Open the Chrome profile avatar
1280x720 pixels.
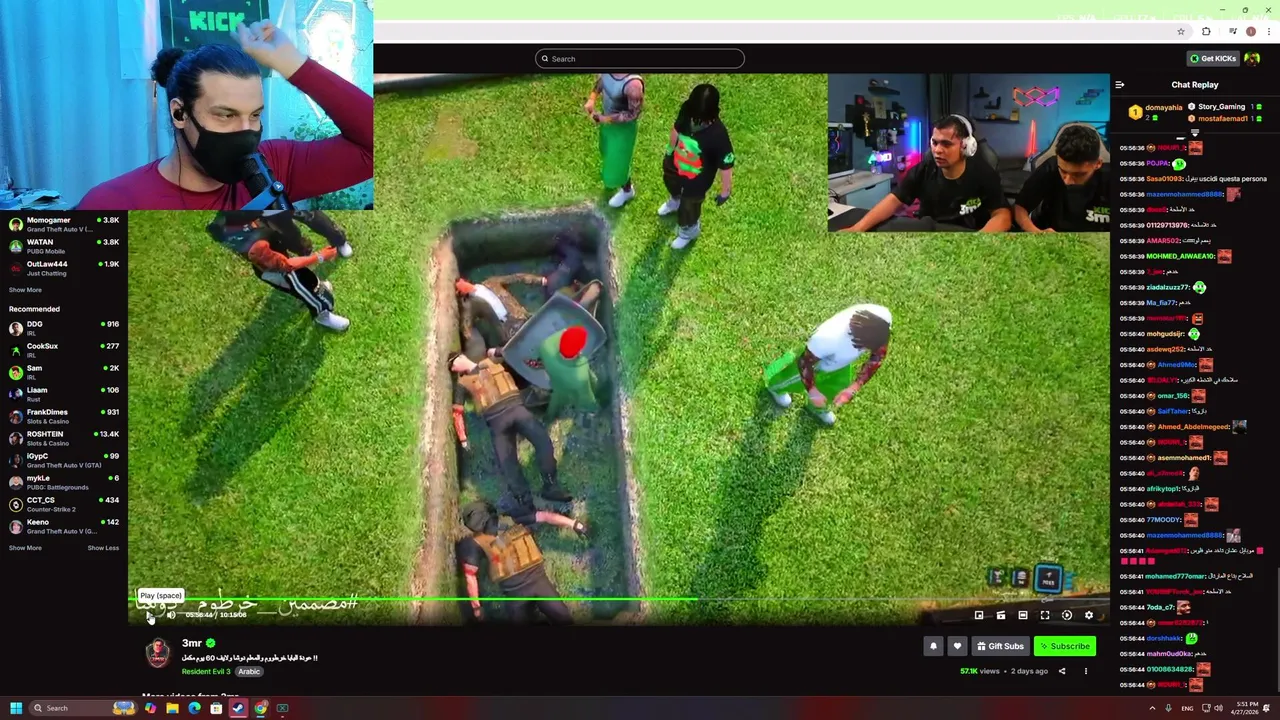1250,31
